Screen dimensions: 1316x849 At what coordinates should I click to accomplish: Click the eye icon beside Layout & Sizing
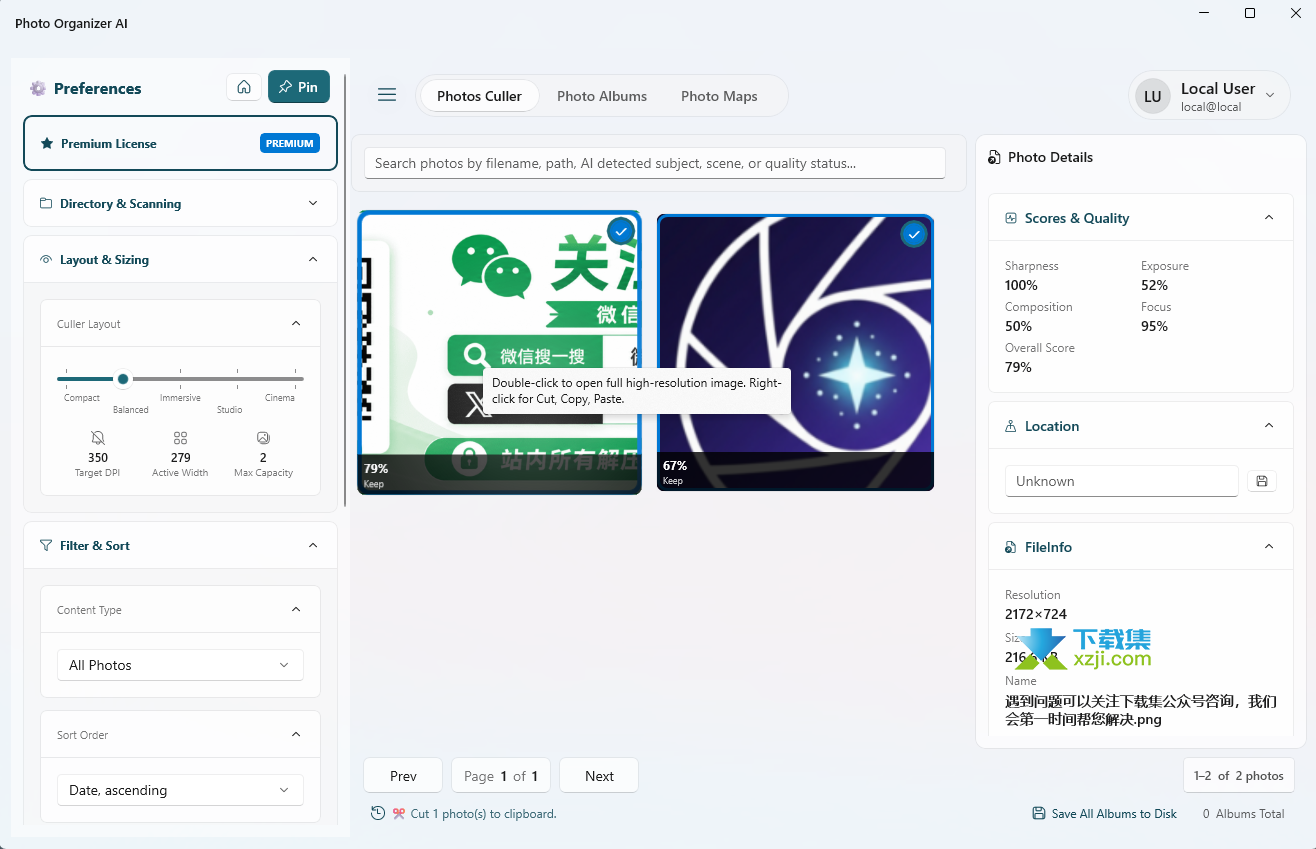tap(46, 260)
